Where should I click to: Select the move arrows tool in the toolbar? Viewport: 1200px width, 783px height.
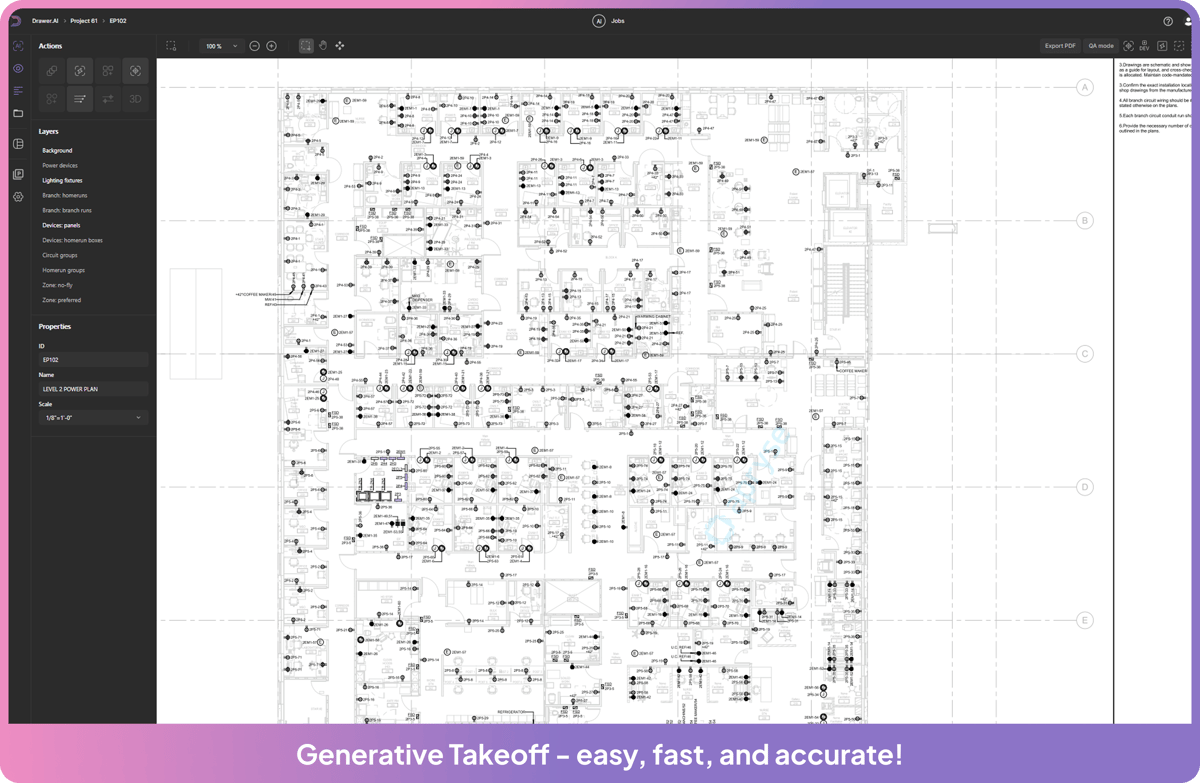(339, 45)
